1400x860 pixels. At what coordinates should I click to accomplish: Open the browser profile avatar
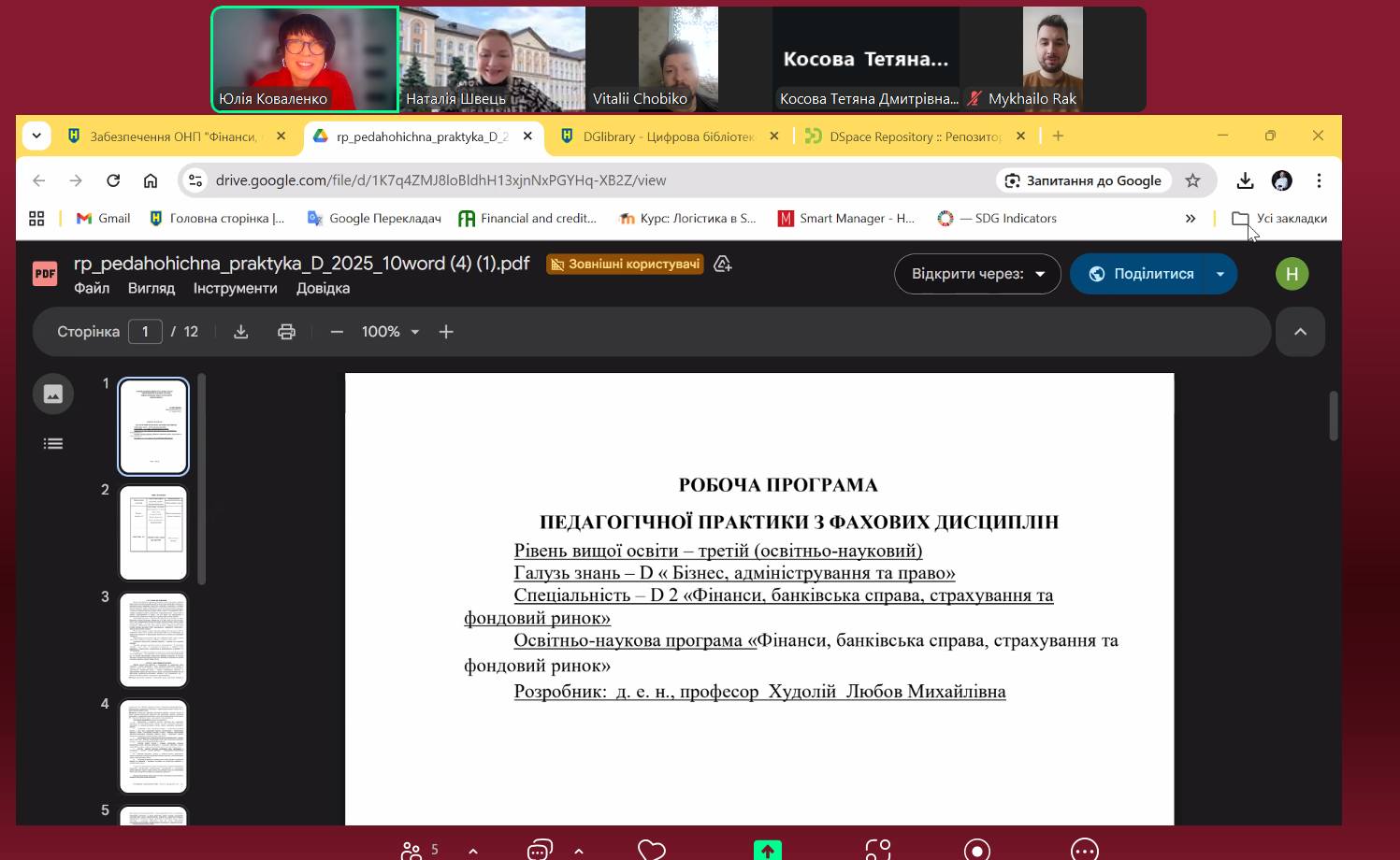pyautogui.click(x=1281, y=180)
